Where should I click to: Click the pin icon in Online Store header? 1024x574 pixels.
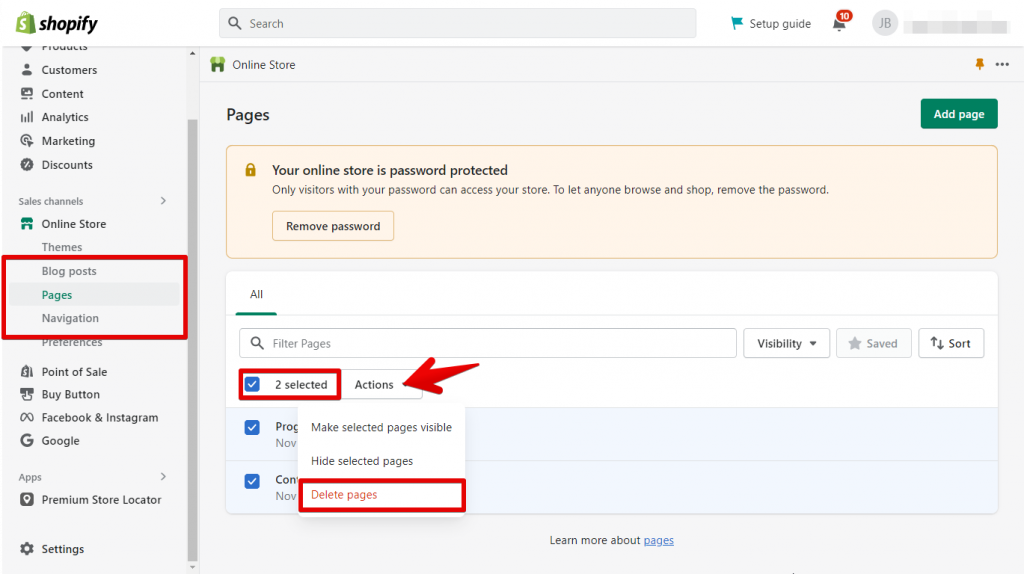(980, 65)
